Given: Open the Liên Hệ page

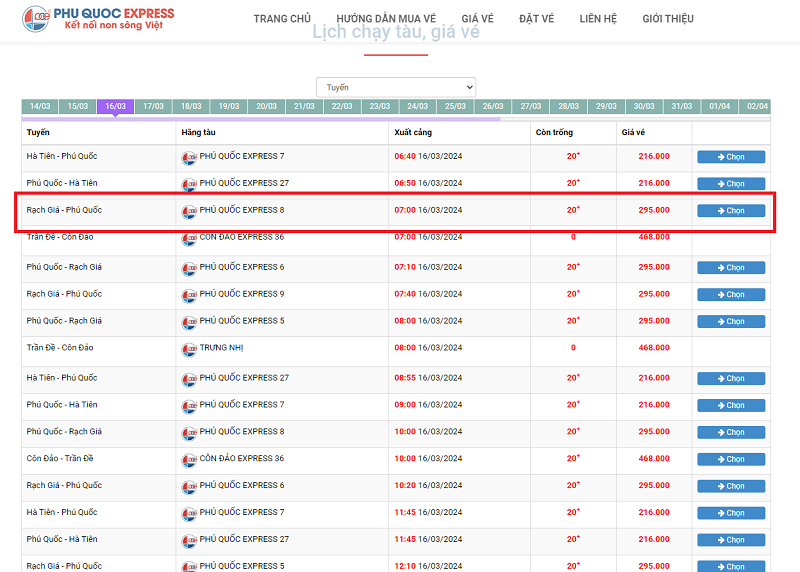Looking at the screenshot, I should tap(598, 19).
